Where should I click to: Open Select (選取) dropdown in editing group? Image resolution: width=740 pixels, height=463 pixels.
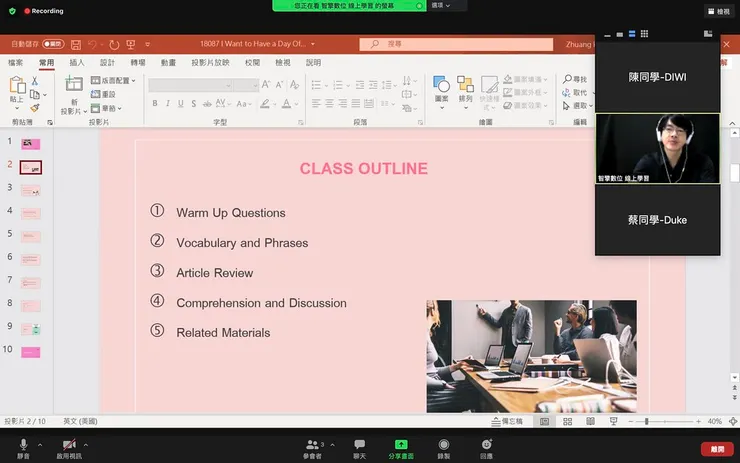(x=578, y=106)
